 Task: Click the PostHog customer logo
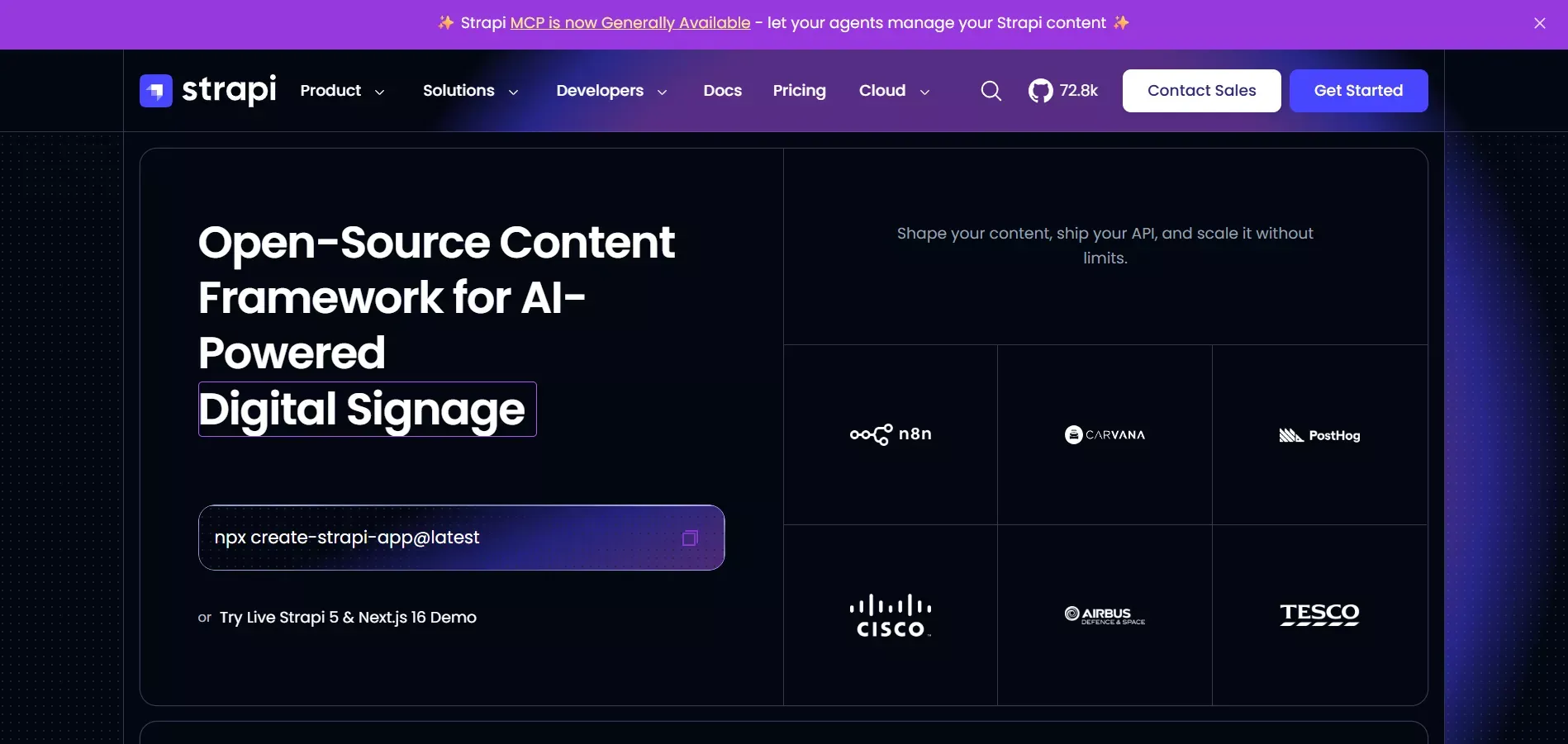click(x=1319, y=435)
